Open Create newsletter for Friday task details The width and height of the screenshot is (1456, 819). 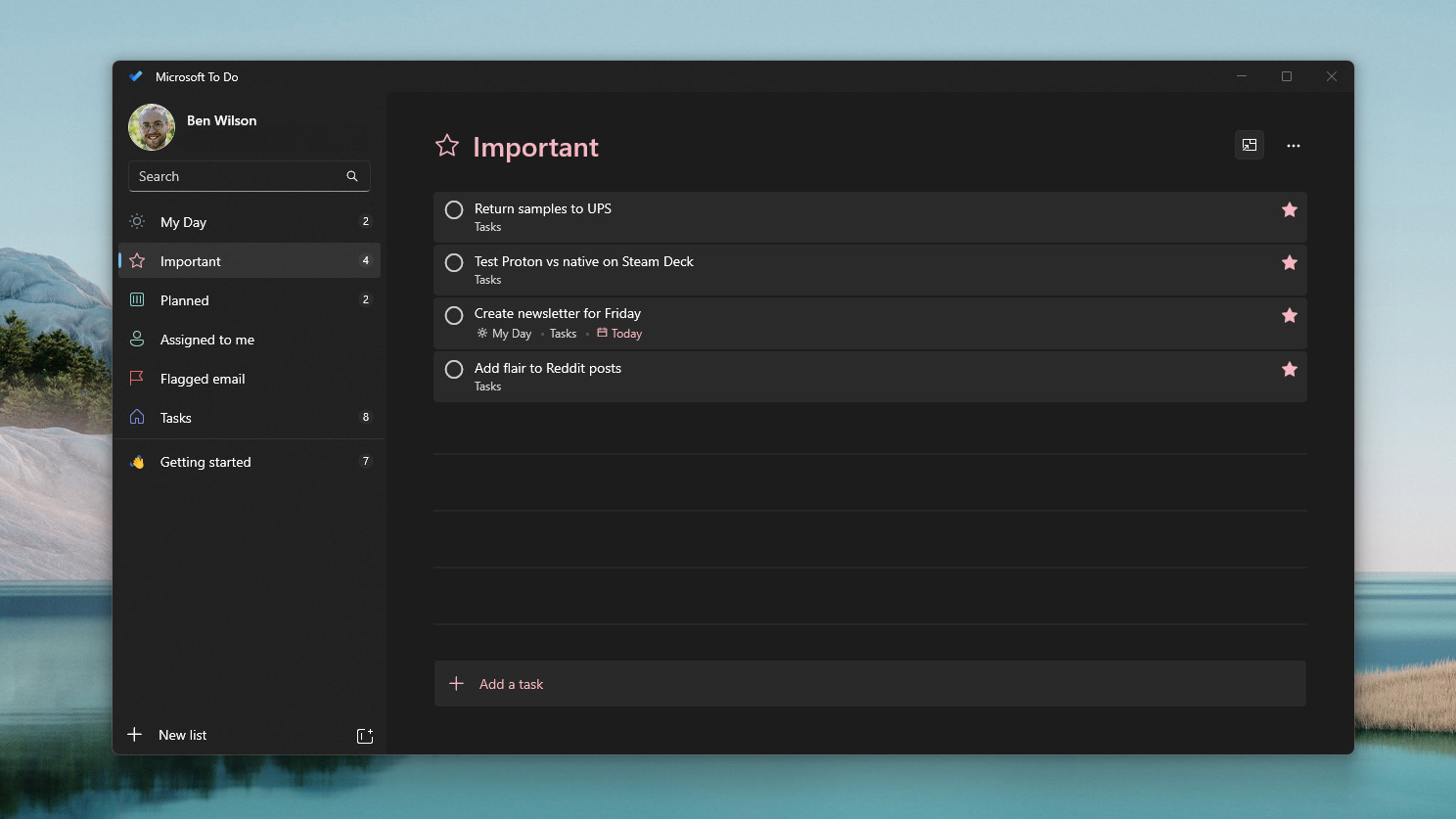(870, 323)
